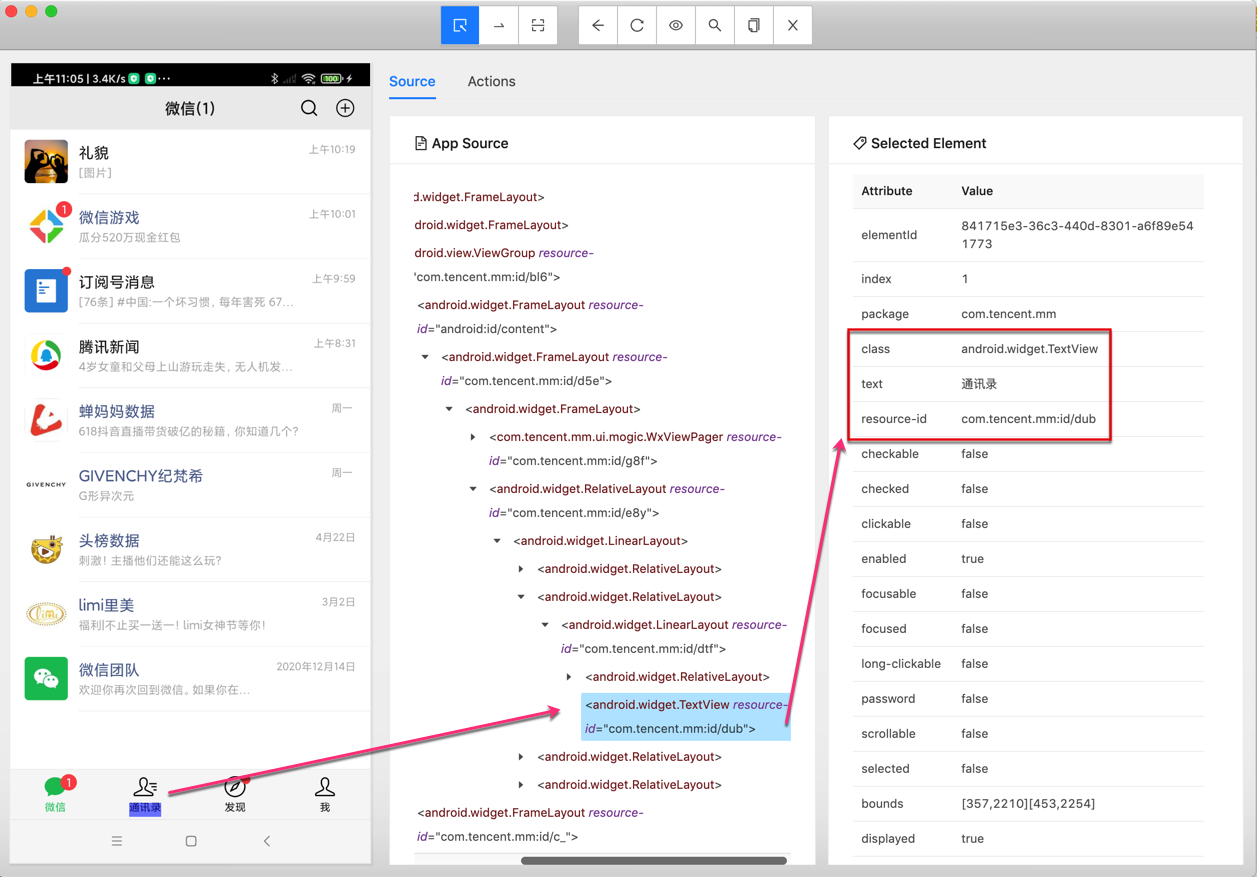Tap the 订阅号消息 blue document icon

(46, 290)
